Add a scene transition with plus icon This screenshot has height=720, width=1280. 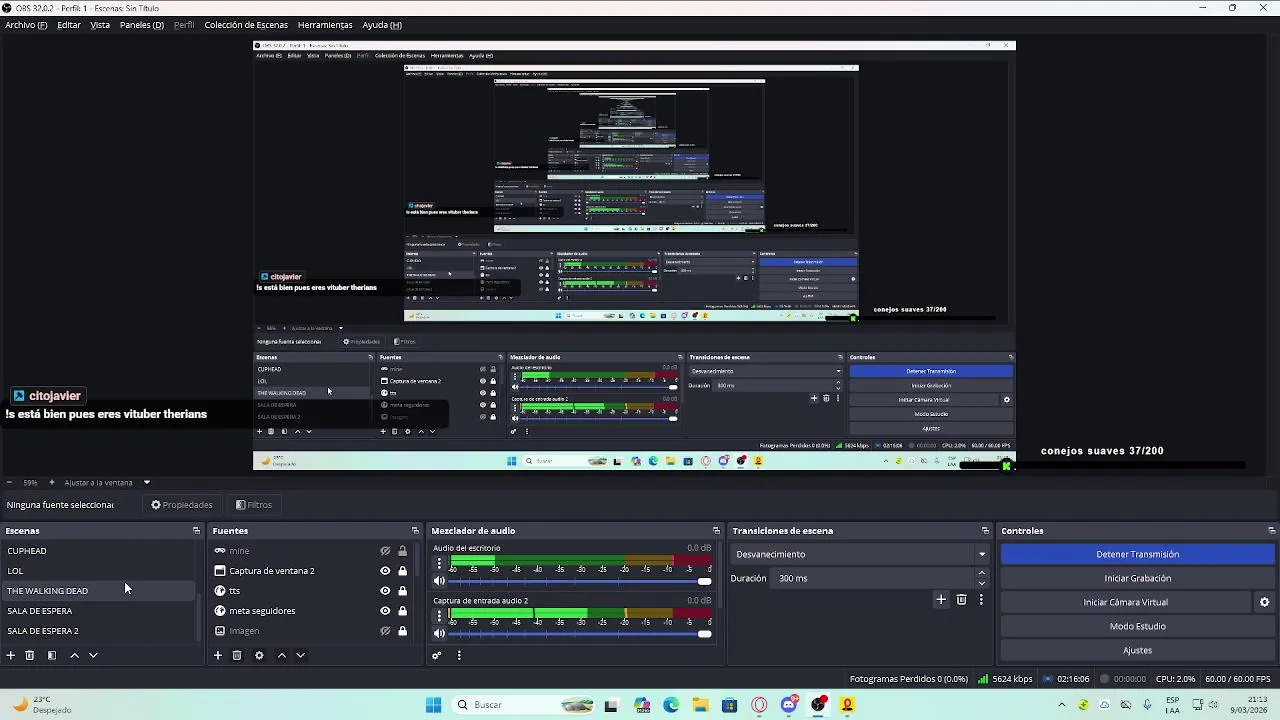click(x=941, y=599)
